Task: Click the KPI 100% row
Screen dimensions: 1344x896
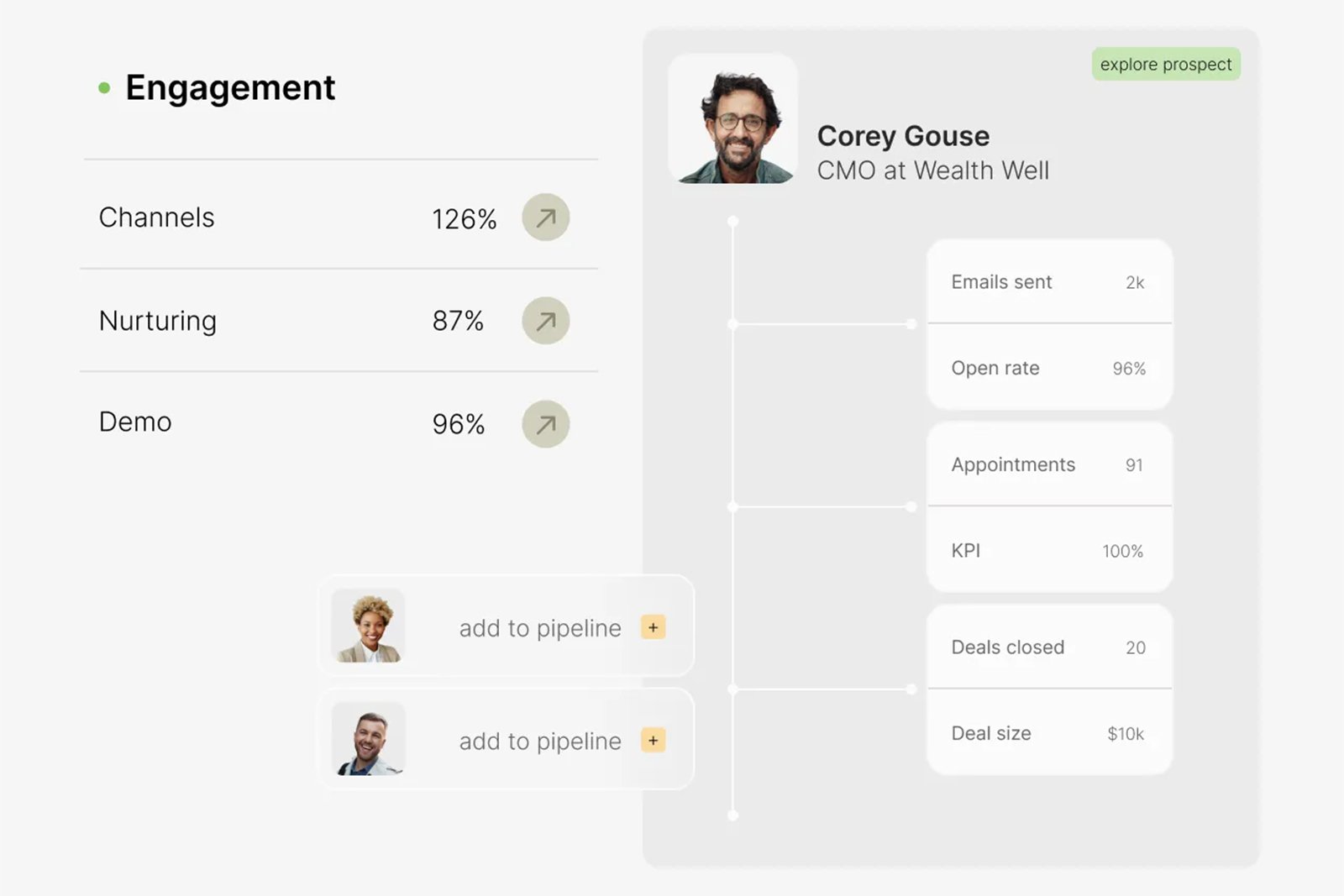Action: tap(1049, 551)
